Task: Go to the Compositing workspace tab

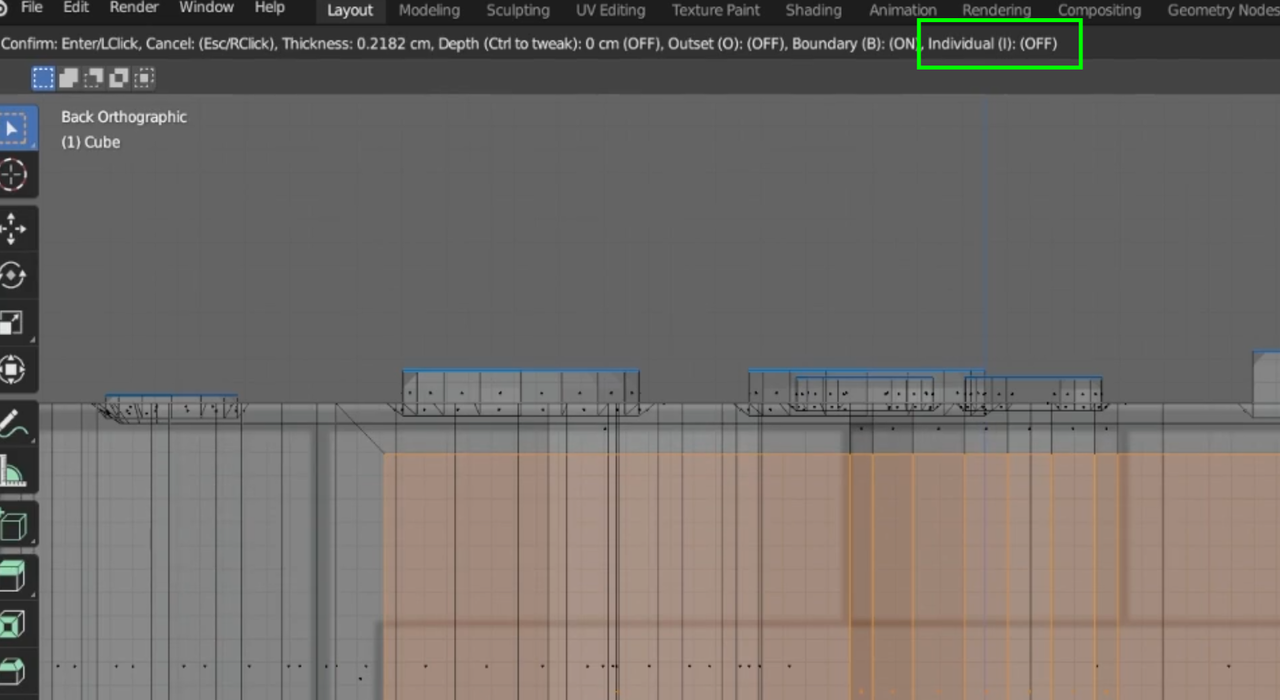Action: coord(1099,11)
